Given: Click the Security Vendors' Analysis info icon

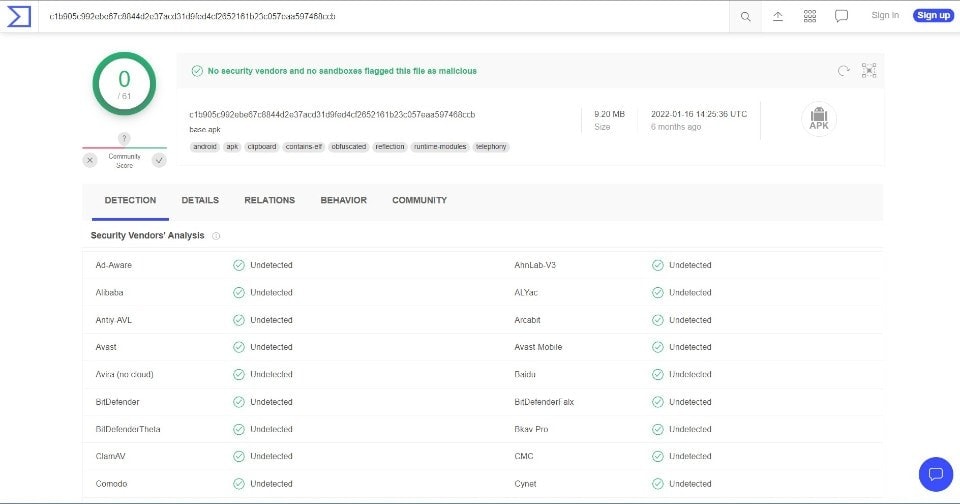Looking at the screenshot, I should pyautogui.click(x=216, y=236).
